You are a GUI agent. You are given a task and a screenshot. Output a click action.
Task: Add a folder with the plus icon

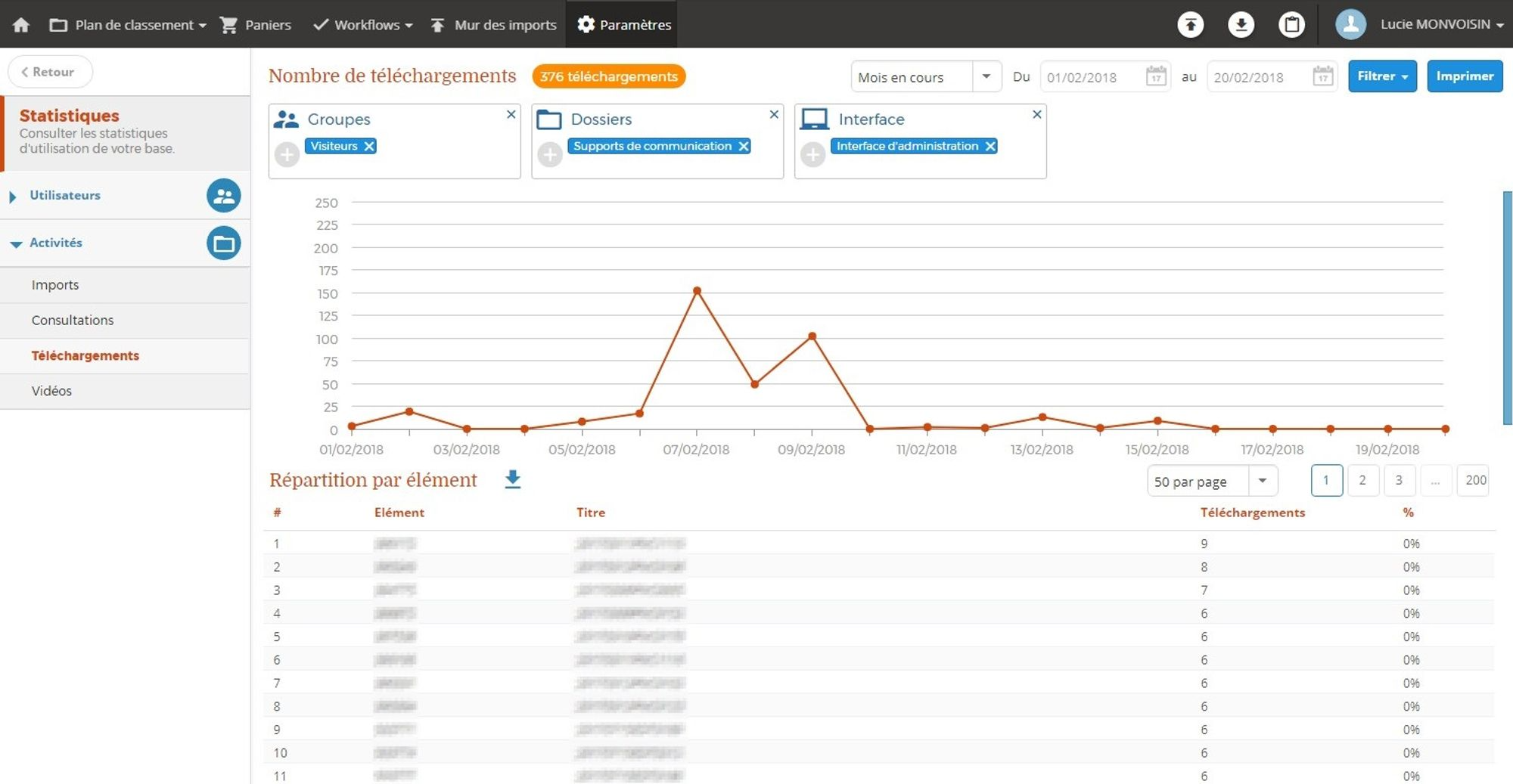pyautogui.click(x=550, y=155)
